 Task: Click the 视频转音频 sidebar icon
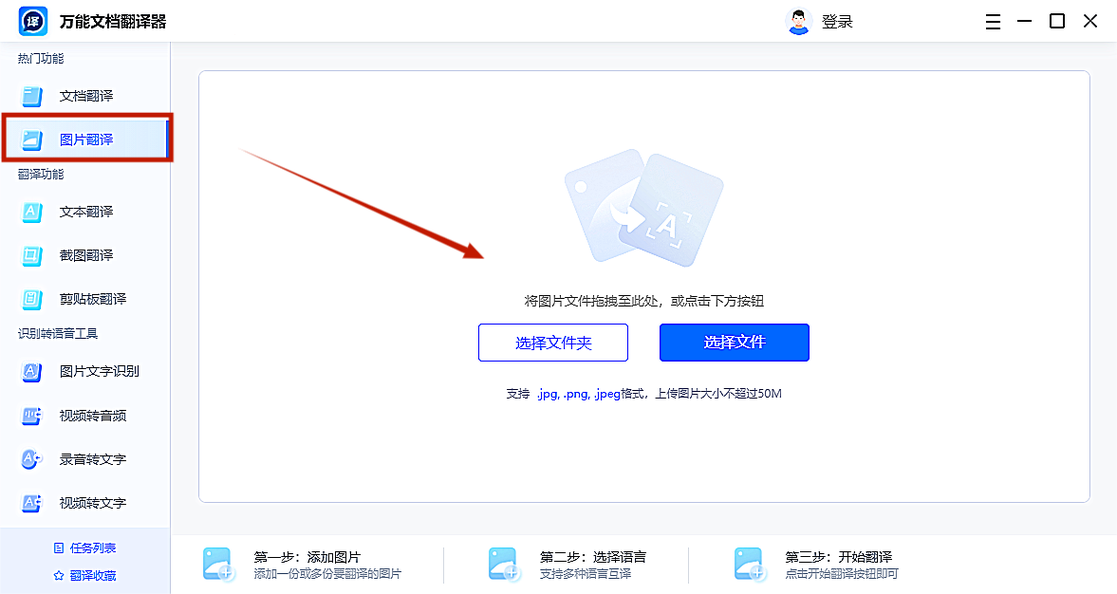pyautogui.click(x=32, y=416)
